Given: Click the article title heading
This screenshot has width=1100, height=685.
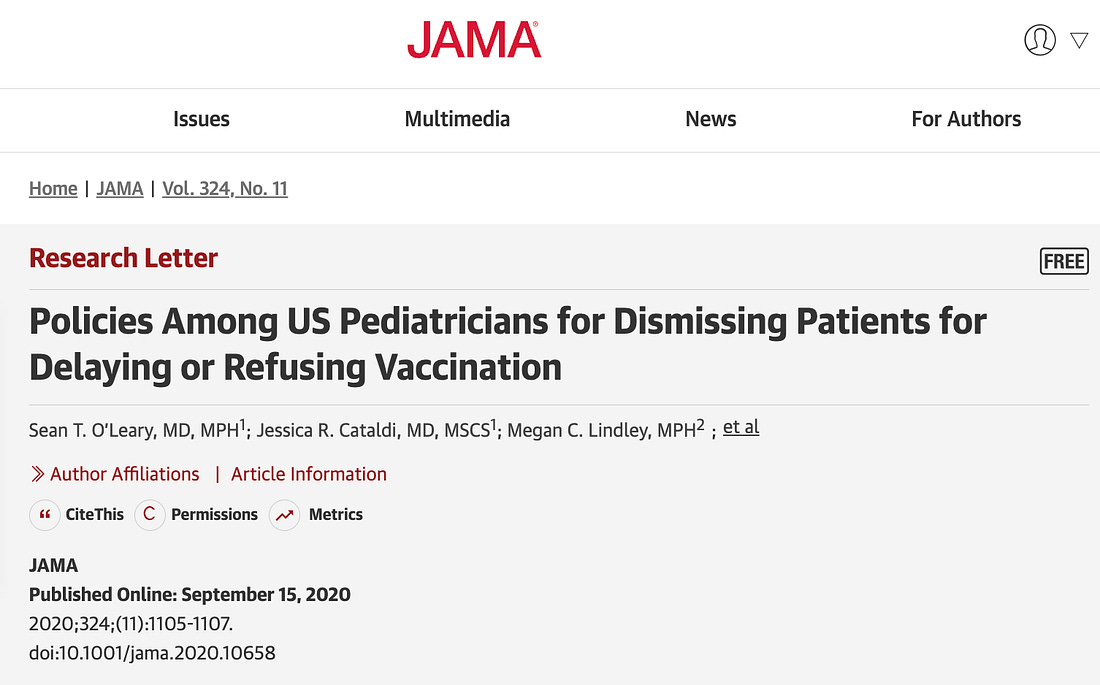Looking at the screenshot, I should tap(508, 344).
